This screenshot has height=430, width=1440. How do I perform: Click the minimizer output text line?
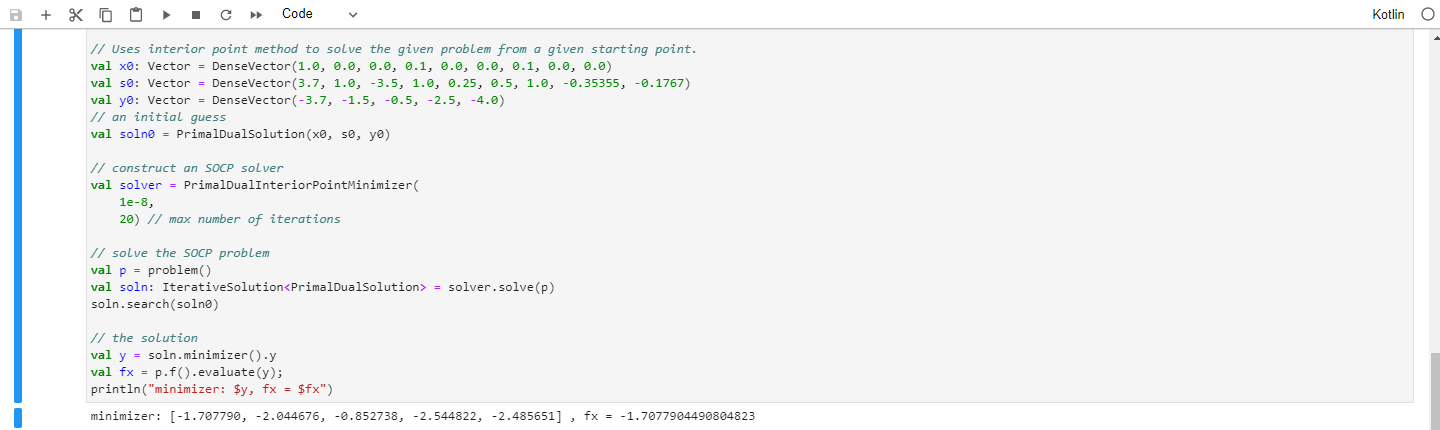[x=422, y=416]
